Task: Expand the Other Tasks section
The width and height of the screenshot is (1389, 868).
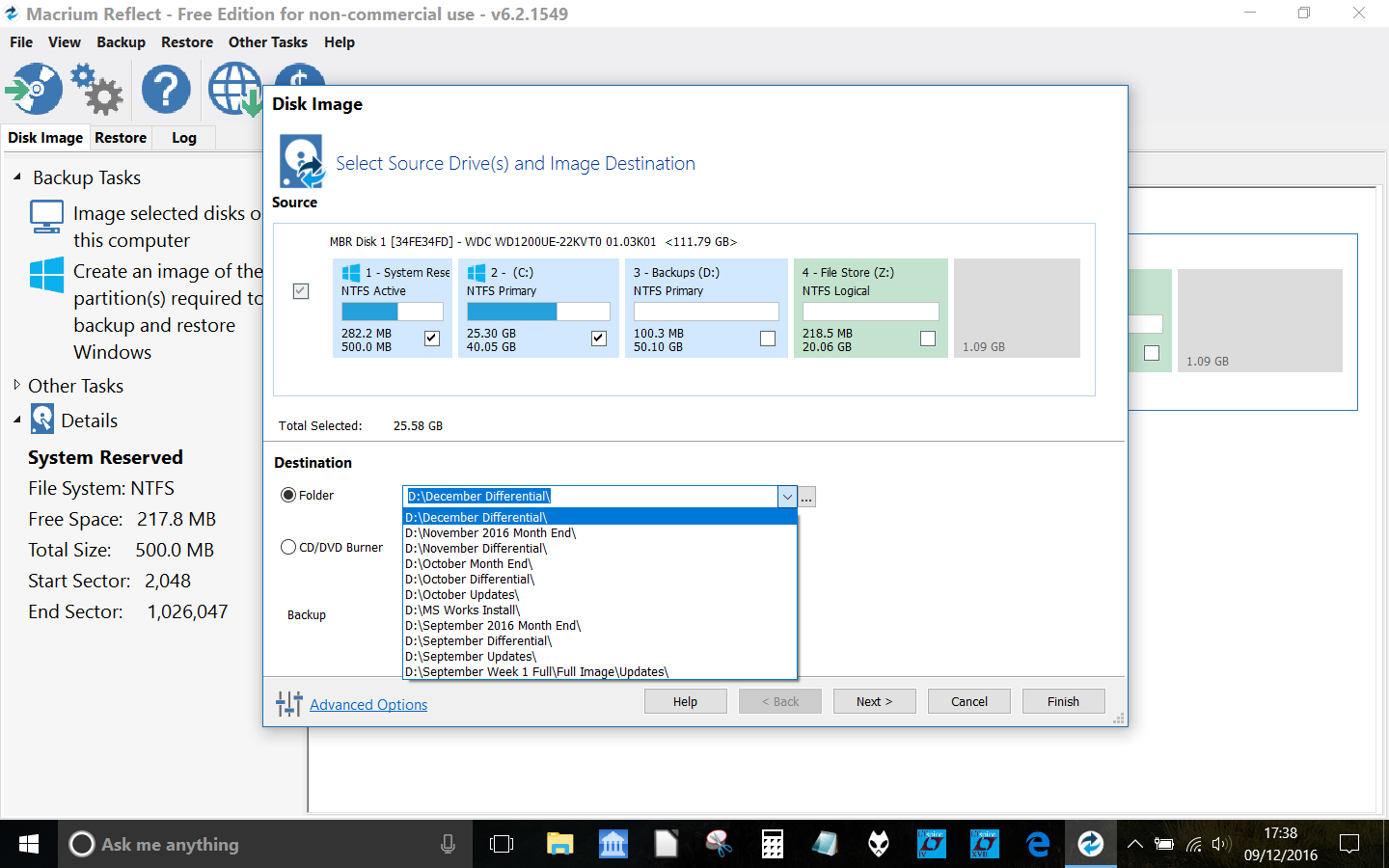Action: point(17,385)
